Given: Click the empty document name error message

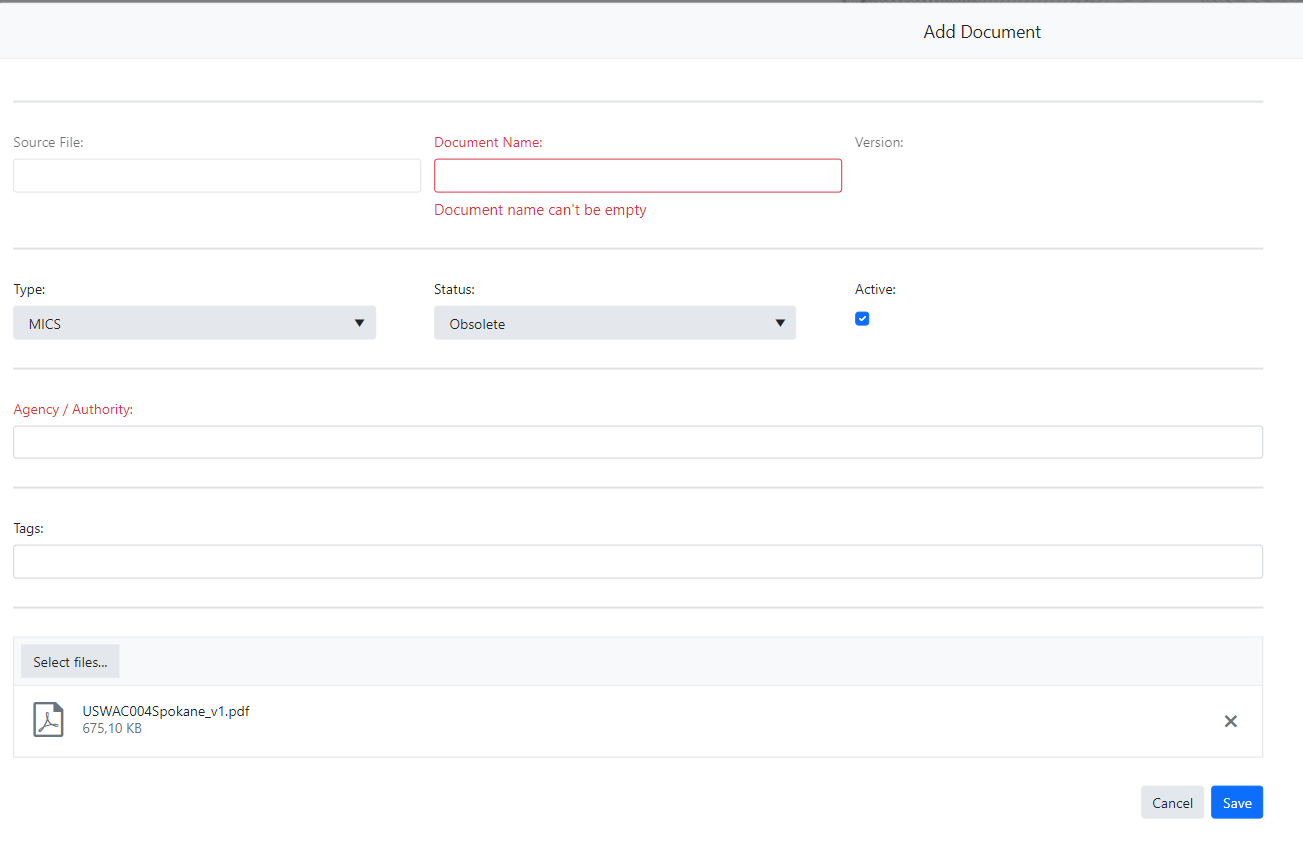Looking at the screenshot, I should (540, 210).
